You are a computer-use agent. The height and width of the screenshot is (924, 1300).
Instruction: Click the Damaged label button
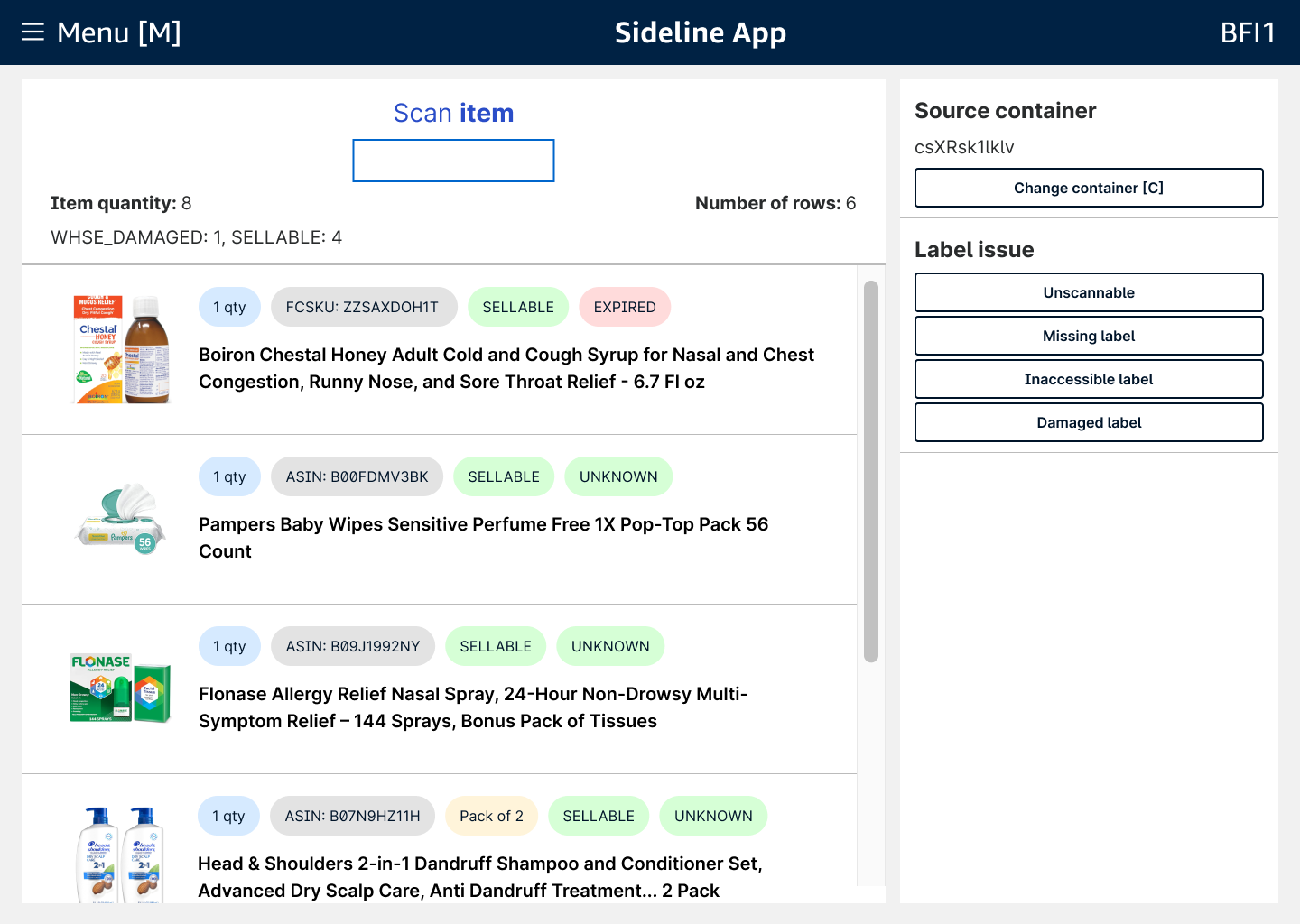pyautogui.click(x=1089, y=422)
